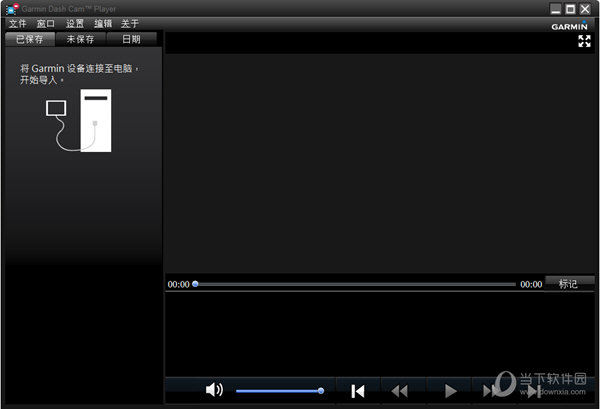Switch to the 已保存 tab
Viewport: 600px width, 409px height.
(30, 39)
